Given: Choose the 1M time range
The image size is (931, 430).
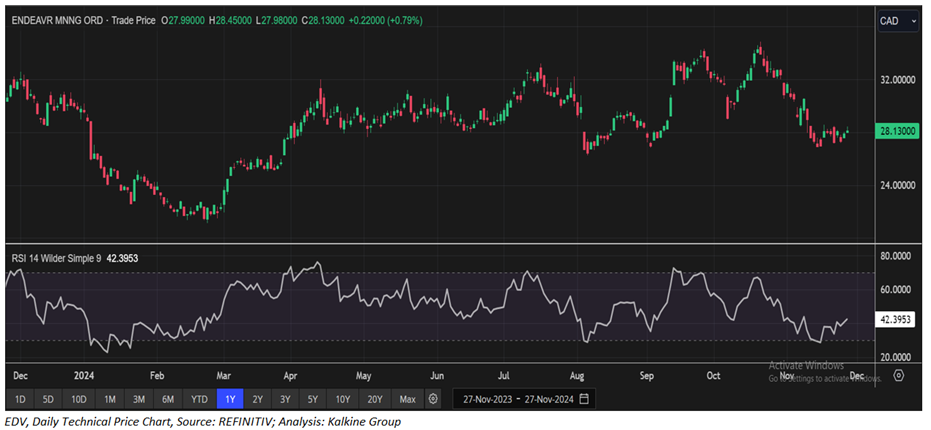Looking at the screenshot, I should [x=110, y=399].
